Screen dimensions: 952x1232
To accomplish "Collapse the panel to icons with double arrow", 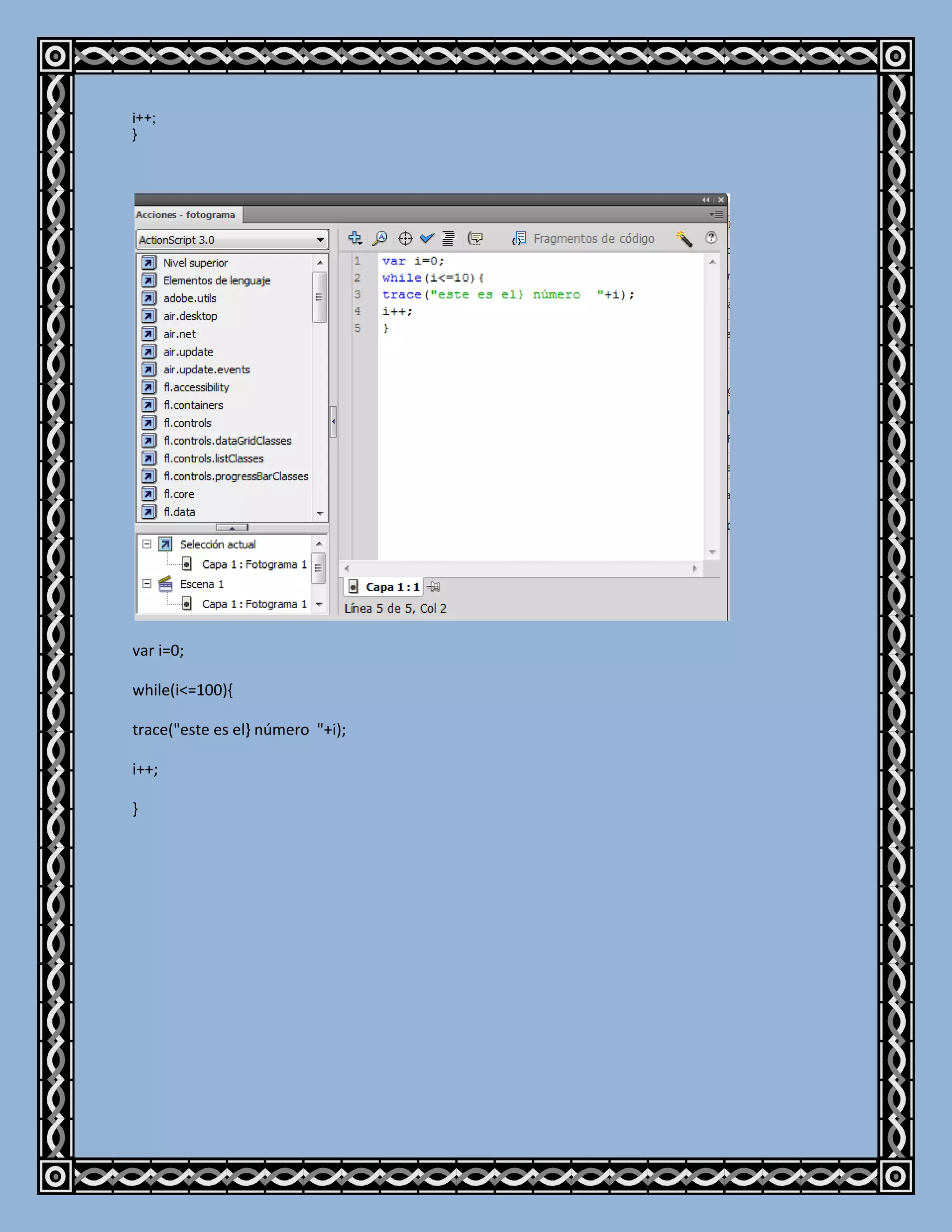I will coord(706,200).
